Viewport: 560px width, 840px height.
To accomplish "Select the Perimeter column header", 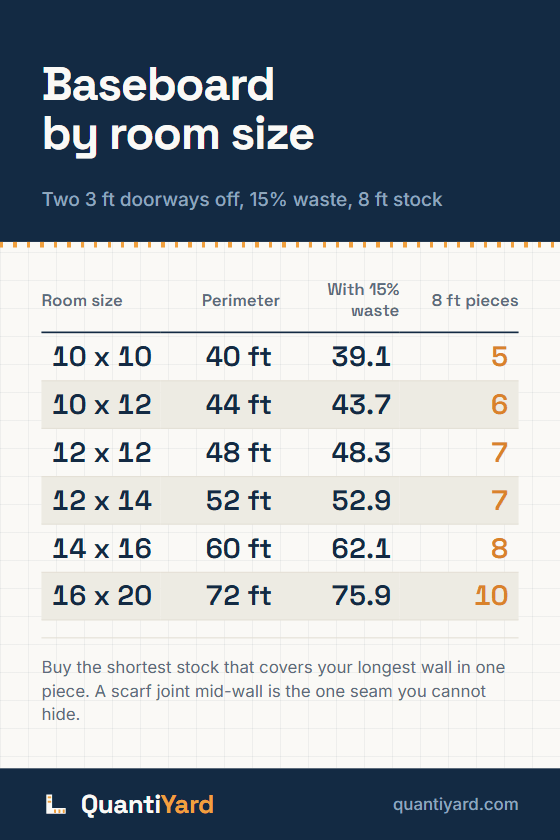I will click(x=241, y=301).
